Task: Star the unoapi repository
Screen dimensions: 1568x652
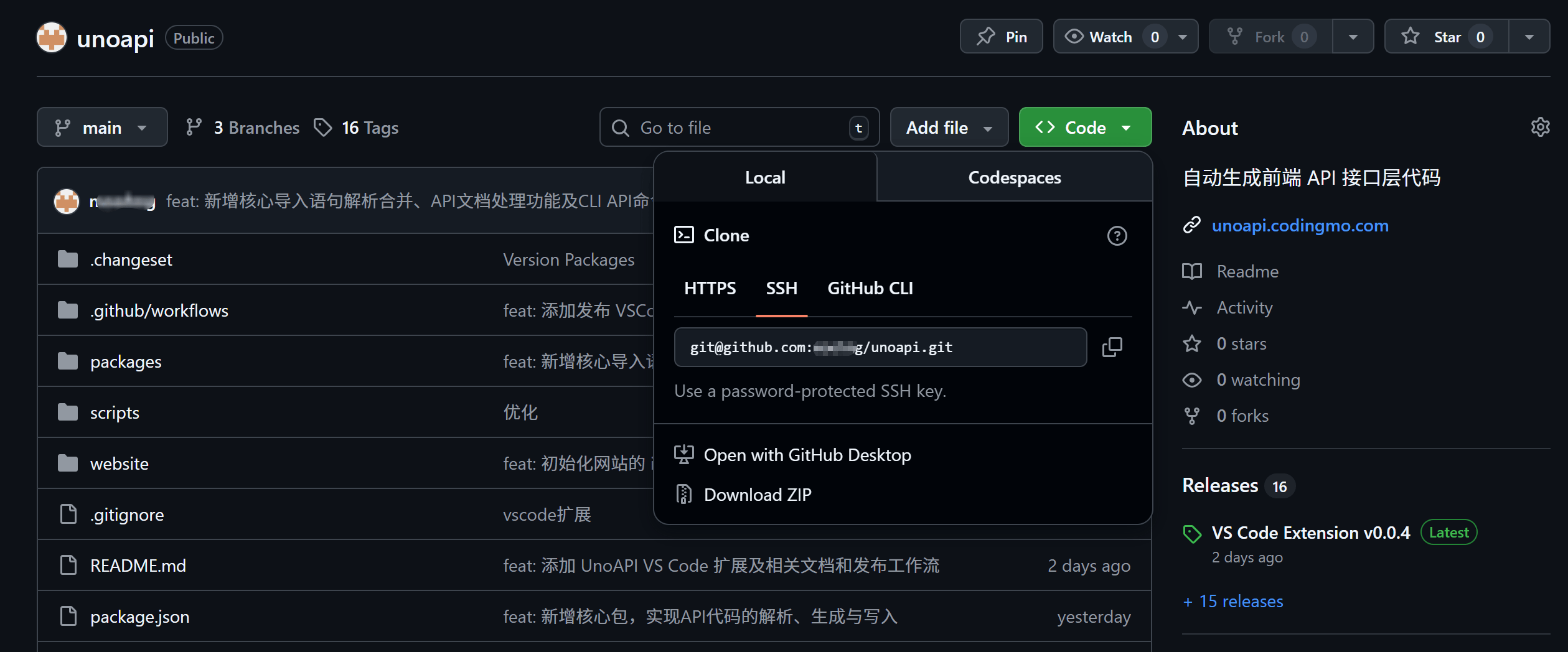Action: pos(1445,36)
